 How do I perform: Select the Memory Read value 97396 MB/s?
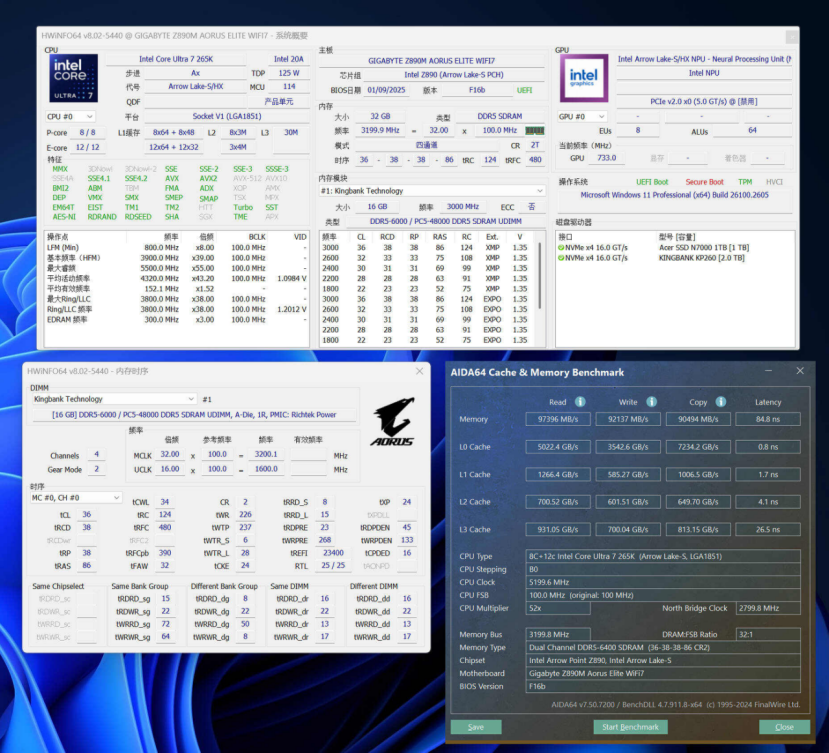pos(558,419)
